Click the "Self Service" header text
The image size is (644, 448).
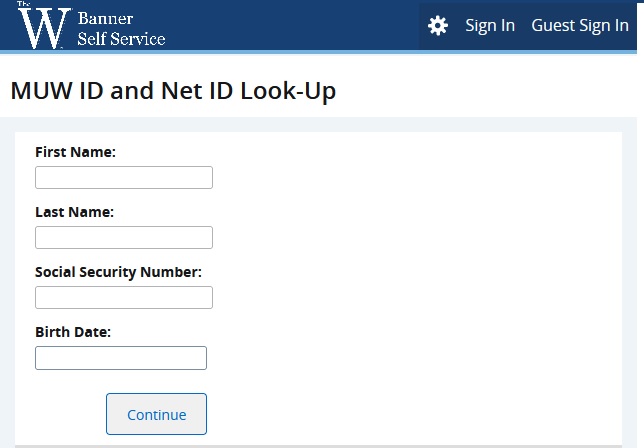pos(121,38)
